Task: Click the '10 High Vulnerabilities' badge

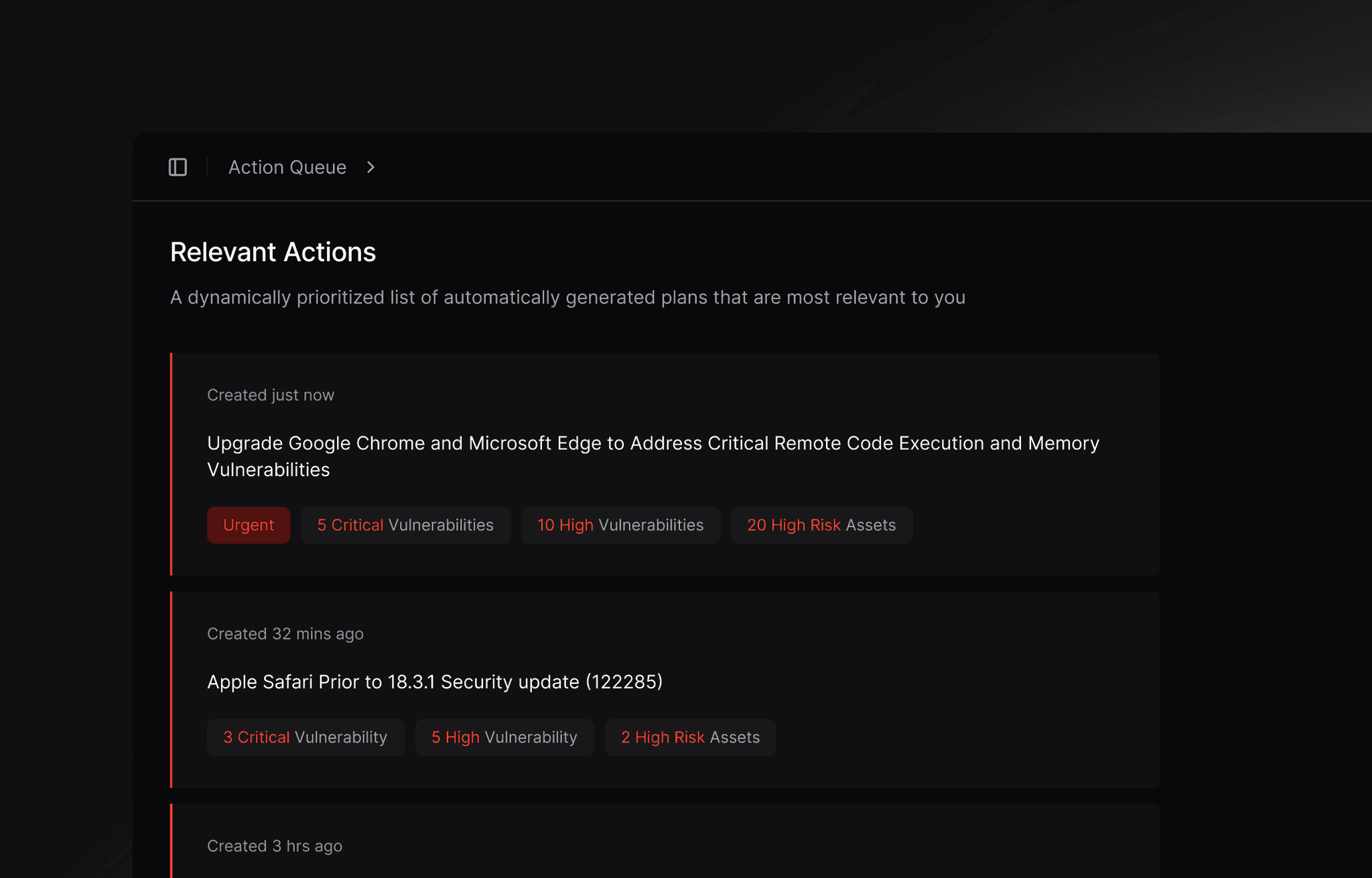Action: pyautogui.click(x=620, y=525)
